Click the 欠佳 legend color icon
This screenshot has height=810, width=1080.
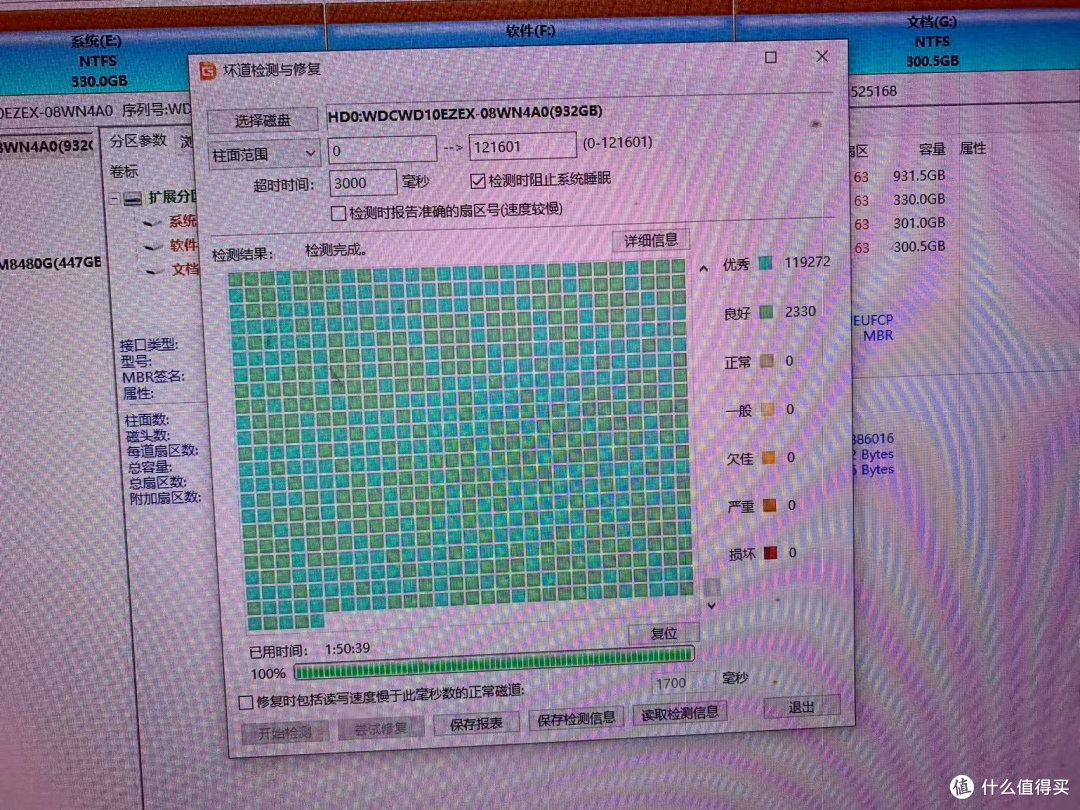coord(769,457)
